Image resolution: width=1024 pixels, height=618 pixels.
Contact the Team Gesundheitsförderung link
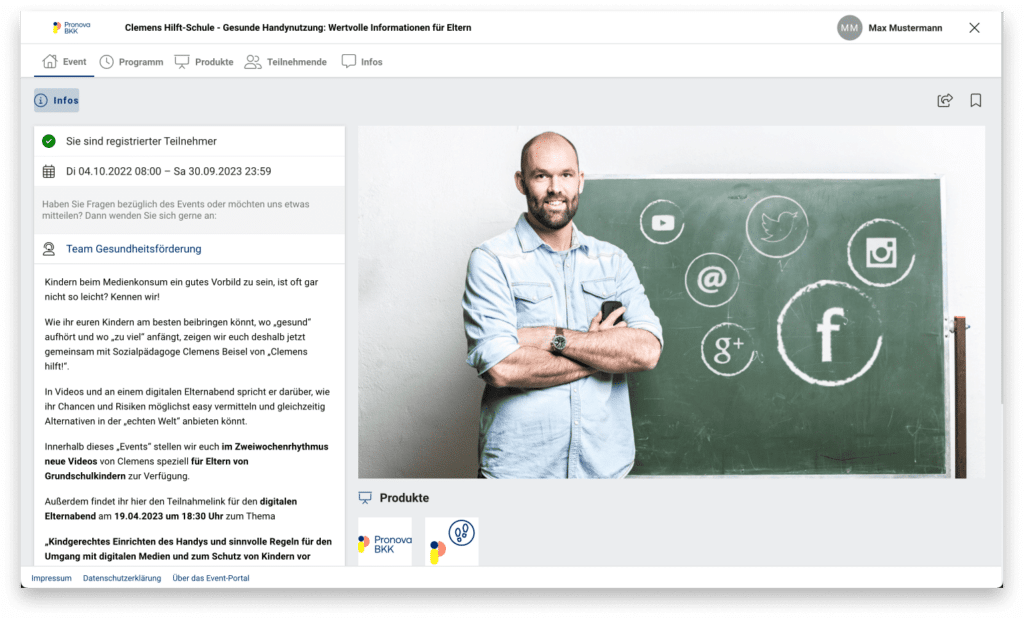(133, 248)
